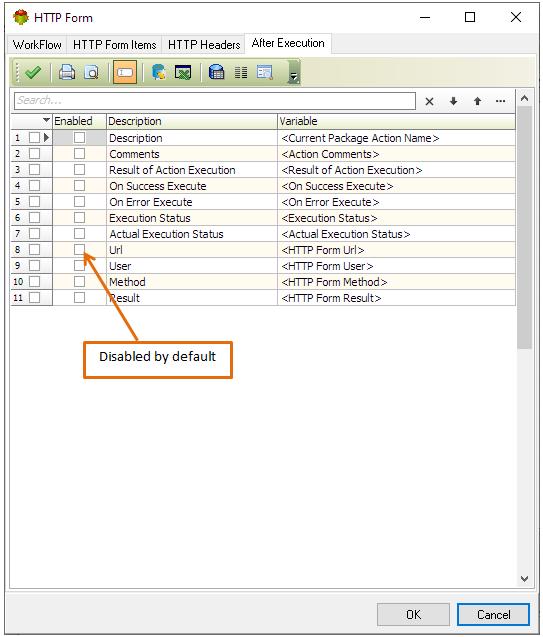The image size is (543, 637).
Task: Enable the On Success Execute checkbox
Action: (79, 186)
